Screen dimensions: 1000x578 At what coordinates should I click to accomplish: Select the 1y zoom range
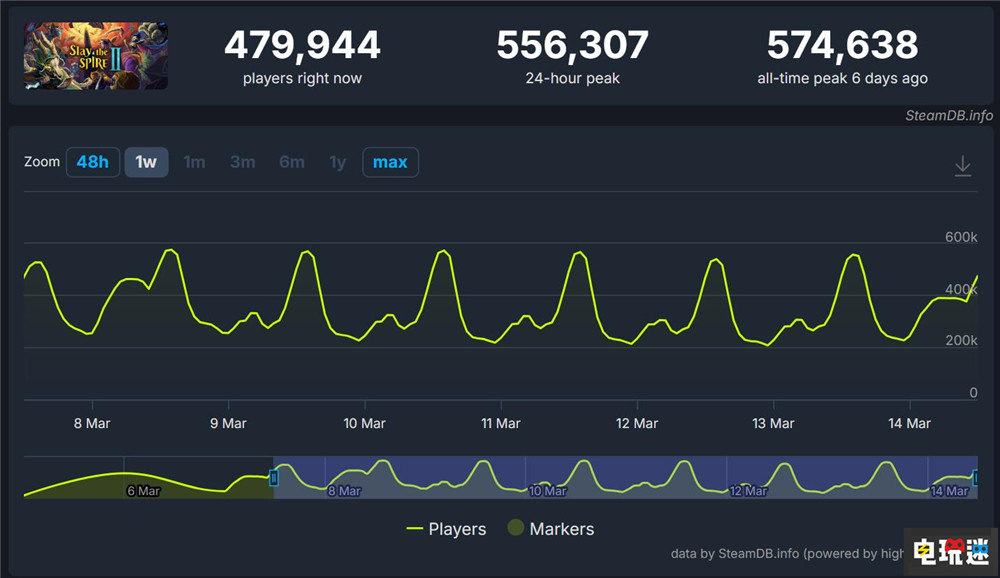click(x=337, y=161)
